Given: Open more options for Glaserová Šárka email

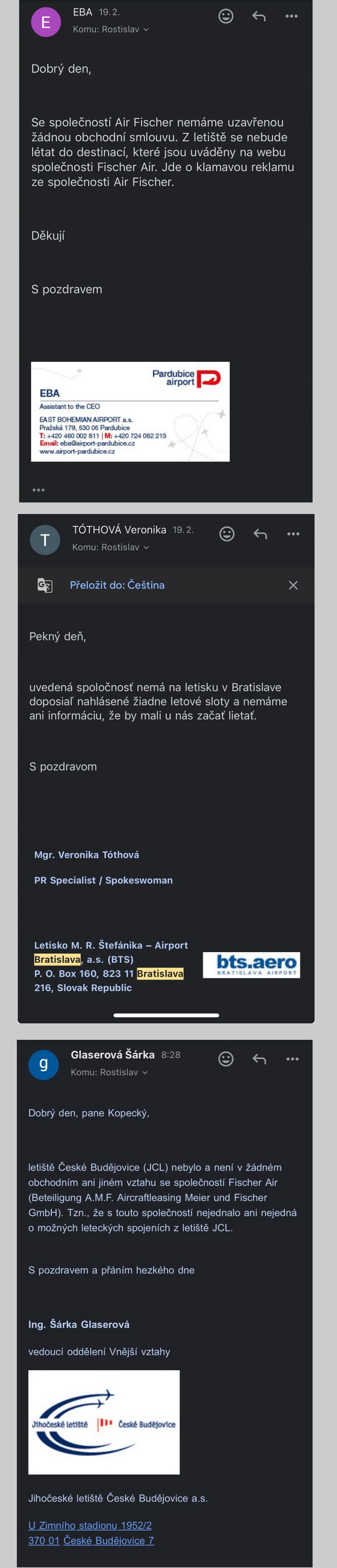Looking at the screenshot, I should [x=292, y=1059].
